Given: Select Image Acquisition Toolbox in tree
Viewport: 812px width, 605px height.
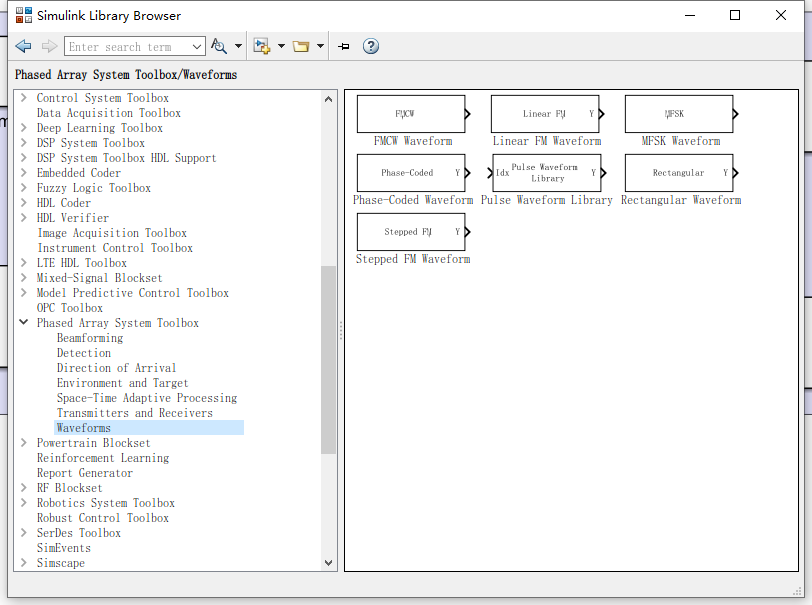Looking at the screenshot, I should pos(112,233).
